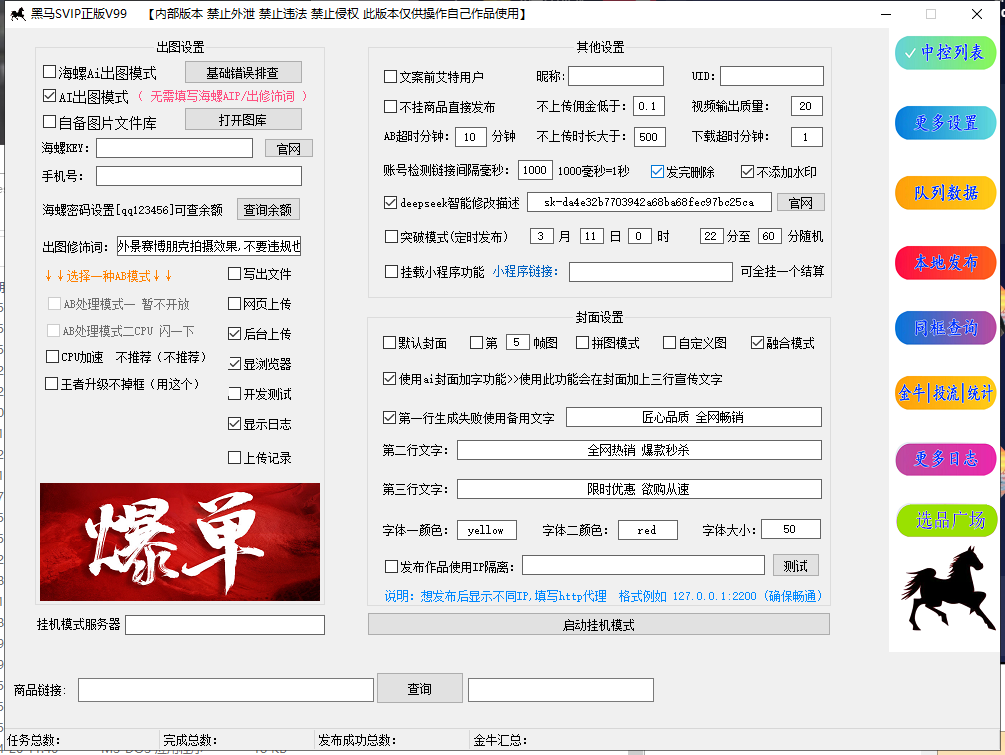Open the 选品广场 marketplace

(x=944, y=521)
